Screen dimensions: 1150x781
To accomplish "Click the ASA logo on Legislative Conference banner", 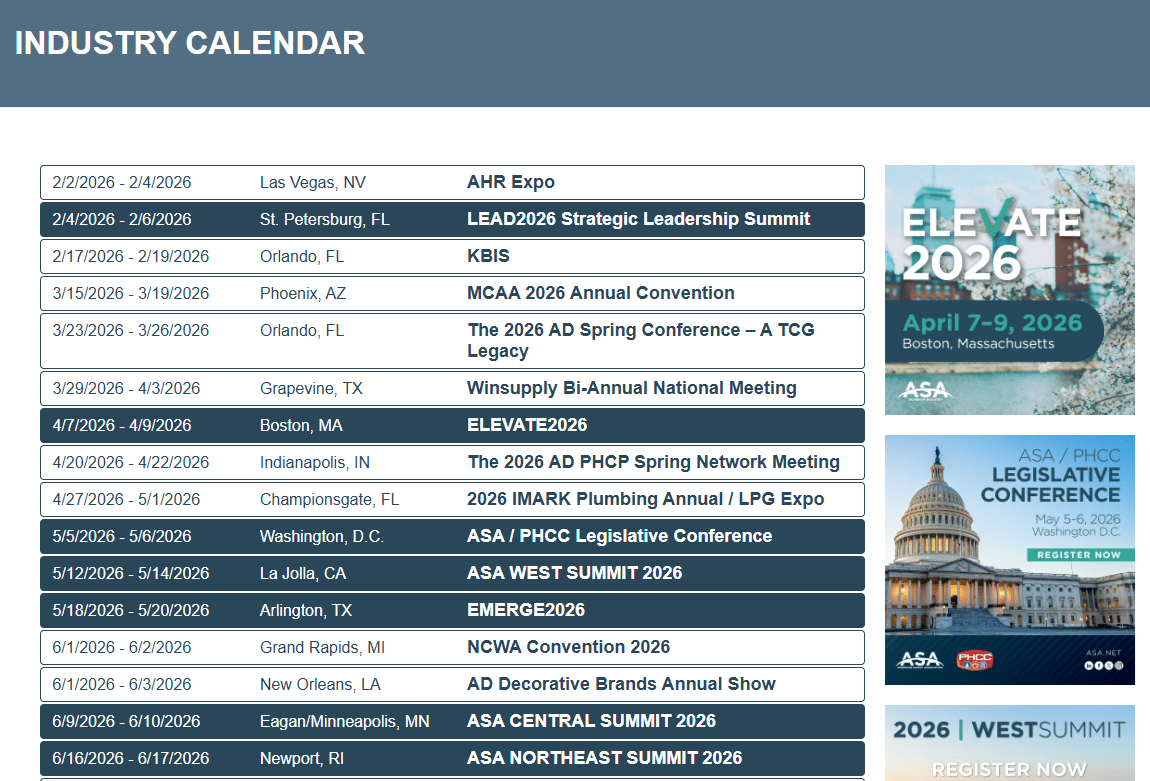I will 920,660.
